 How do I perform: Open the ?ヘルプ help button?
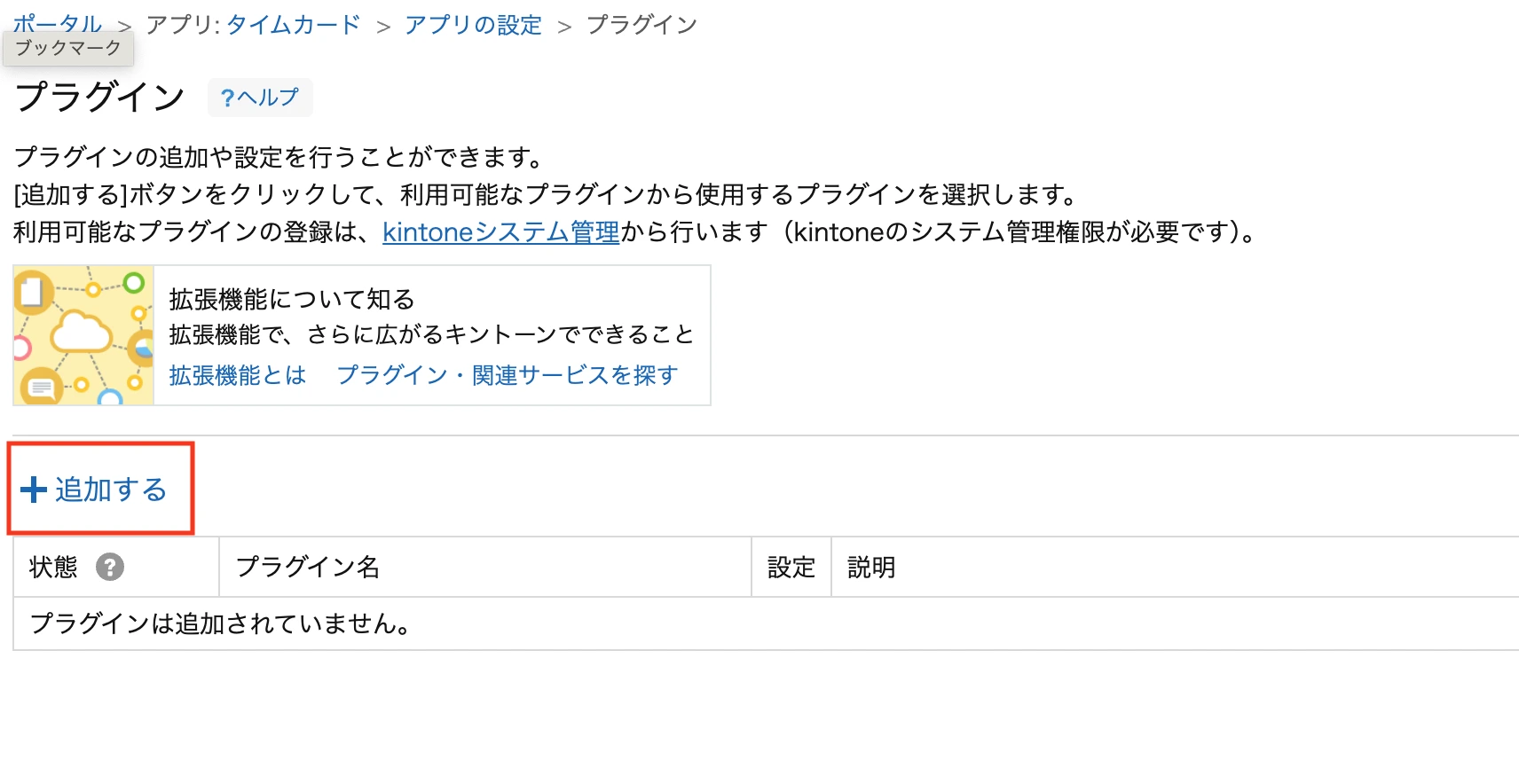(260, 98)
